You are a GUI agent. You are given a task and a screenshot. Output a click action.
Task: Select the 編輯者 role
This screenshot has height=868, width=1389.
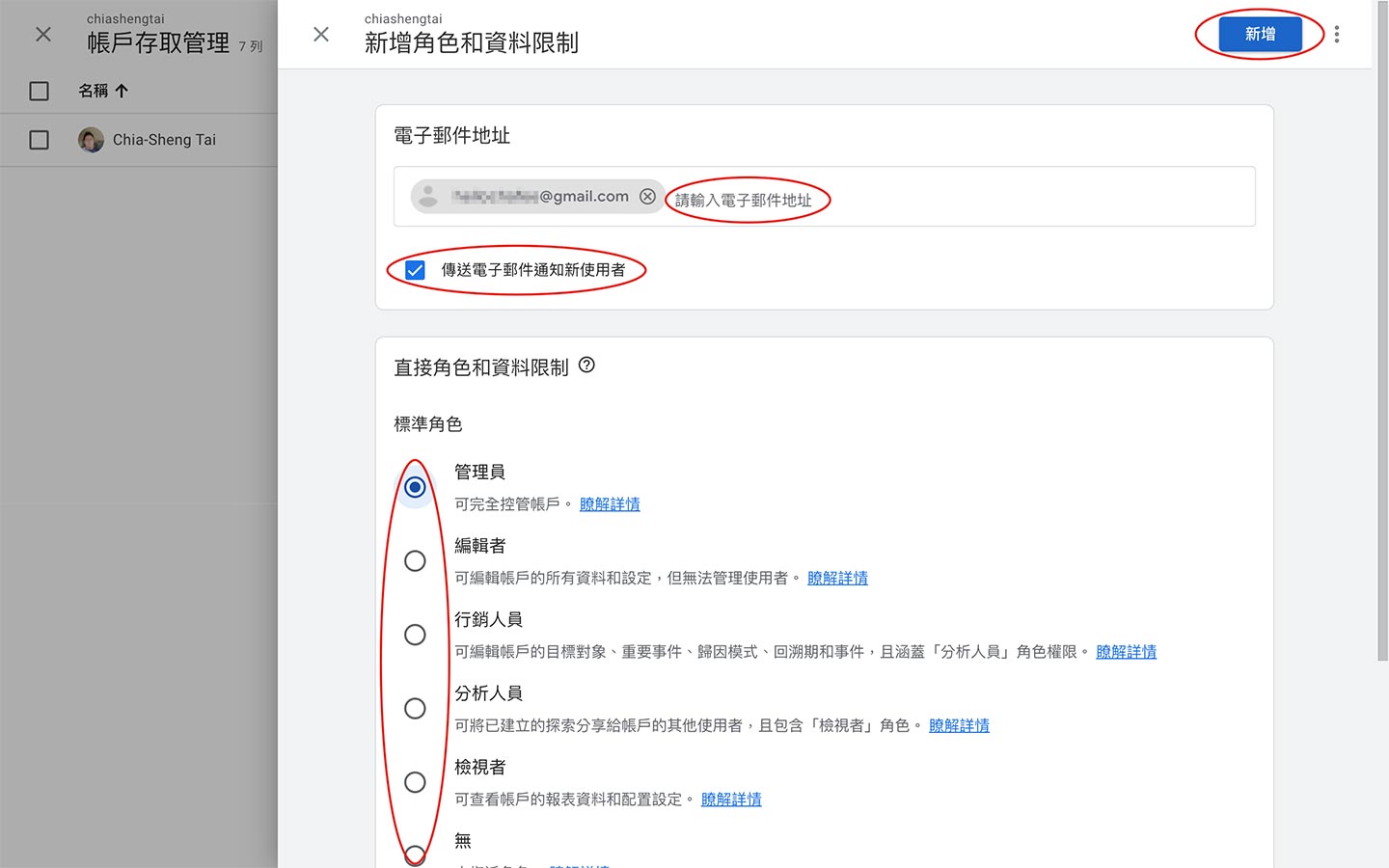(414, 560)
